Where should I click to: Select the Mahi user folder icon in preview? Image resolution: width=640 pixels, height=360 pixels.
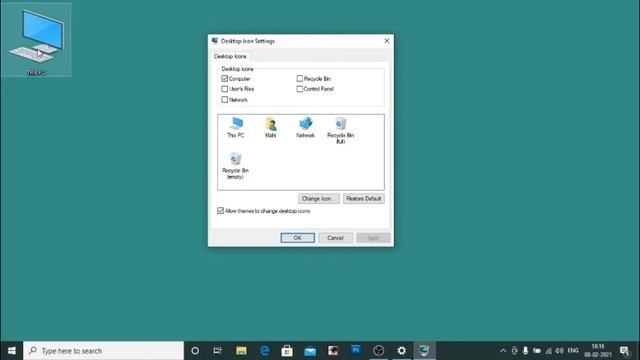[x=271, y=127]
